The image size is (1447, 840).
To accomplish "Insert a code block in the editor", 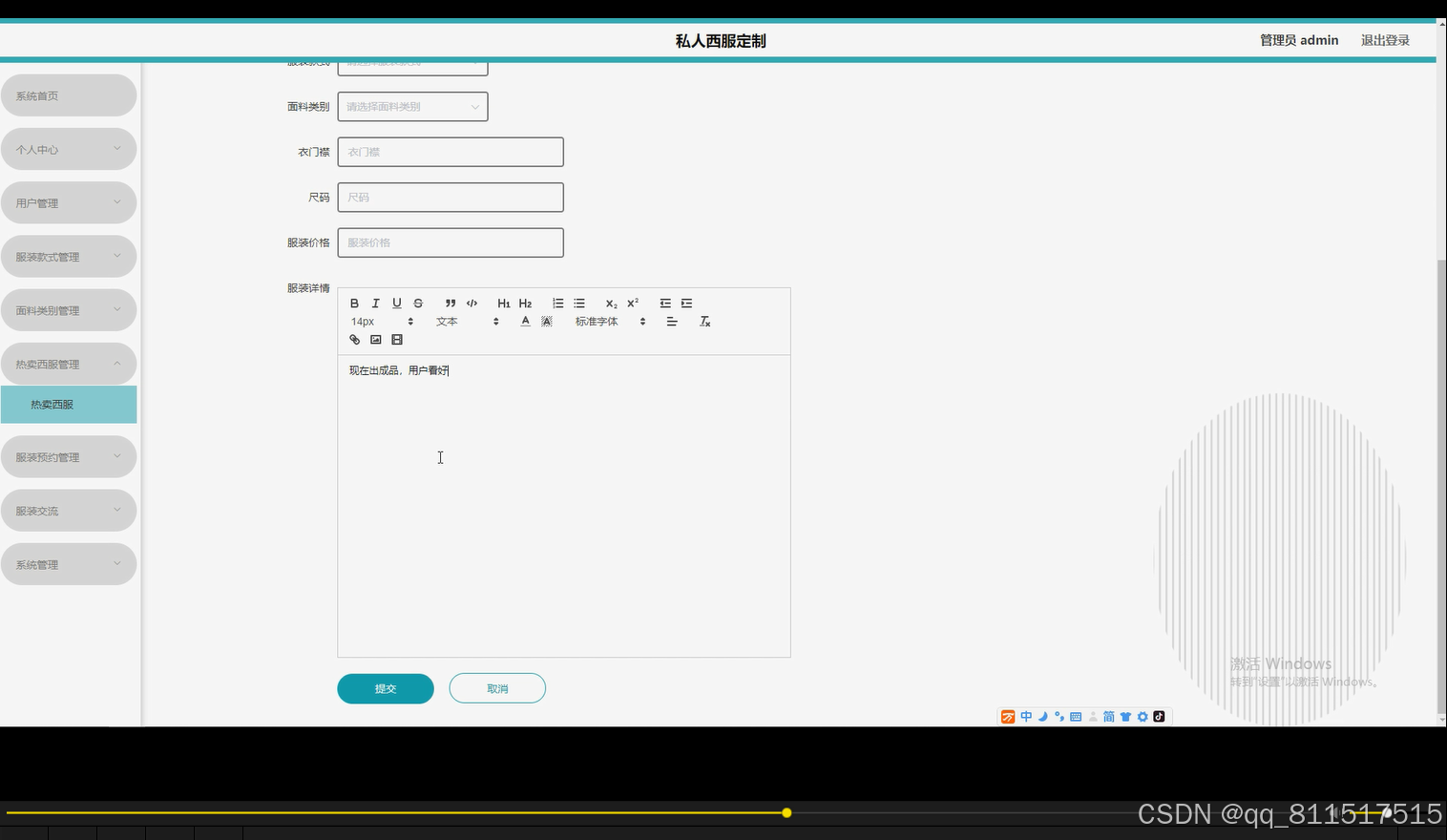I will (472, 304).
